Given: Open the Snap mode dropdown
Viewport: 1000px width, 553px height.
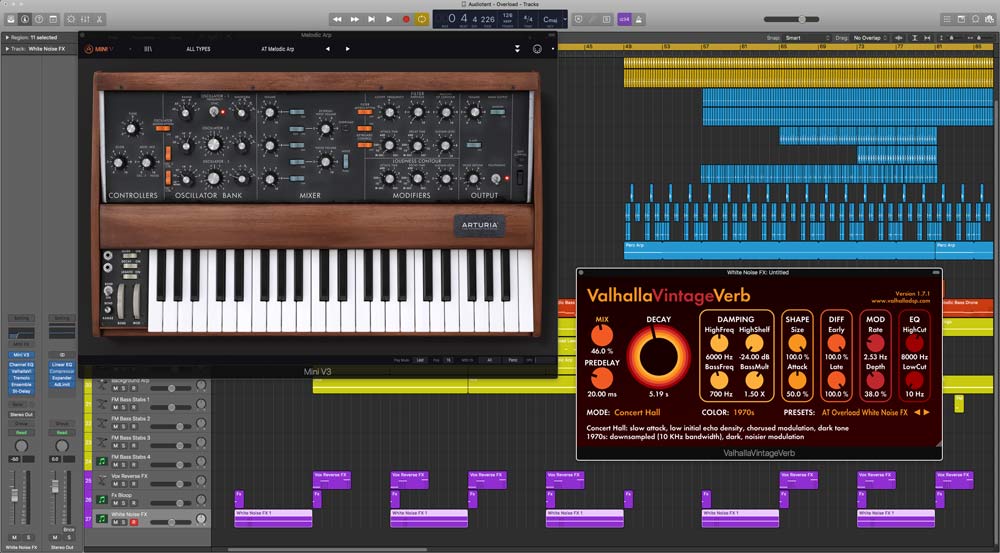Looking at the screenshot, I should pyautogui.click(x=806, y=38).
